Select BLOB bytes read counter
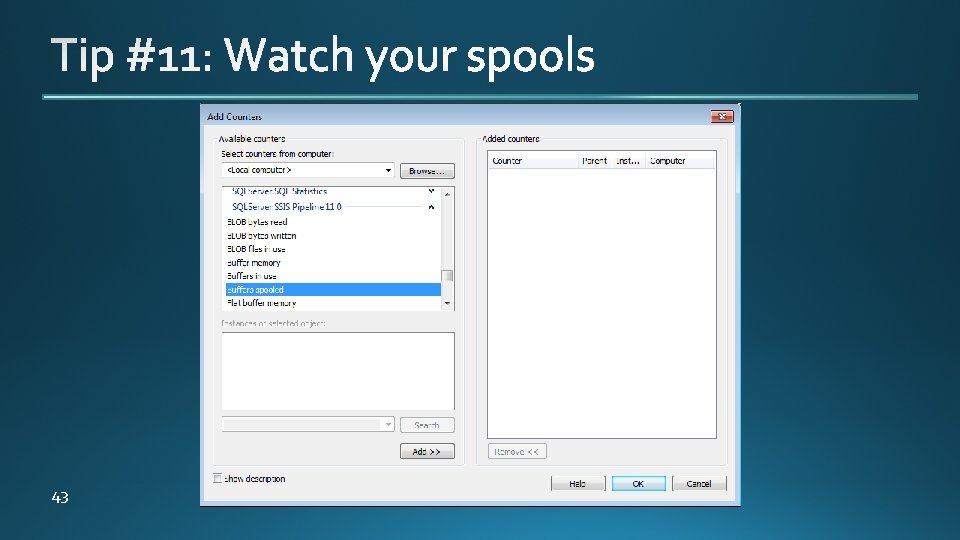 pos(333,222)
